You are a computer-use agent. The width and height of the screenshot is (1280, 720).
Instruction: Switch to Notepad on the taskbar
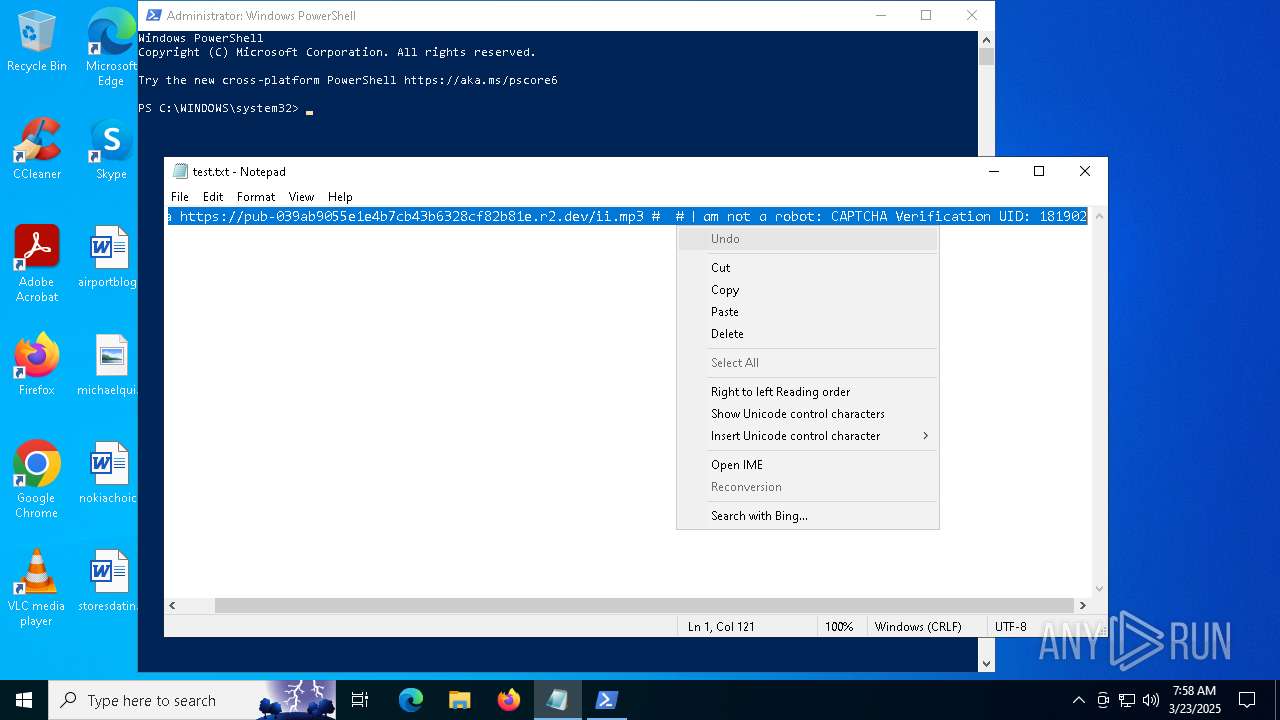[557, 700]
